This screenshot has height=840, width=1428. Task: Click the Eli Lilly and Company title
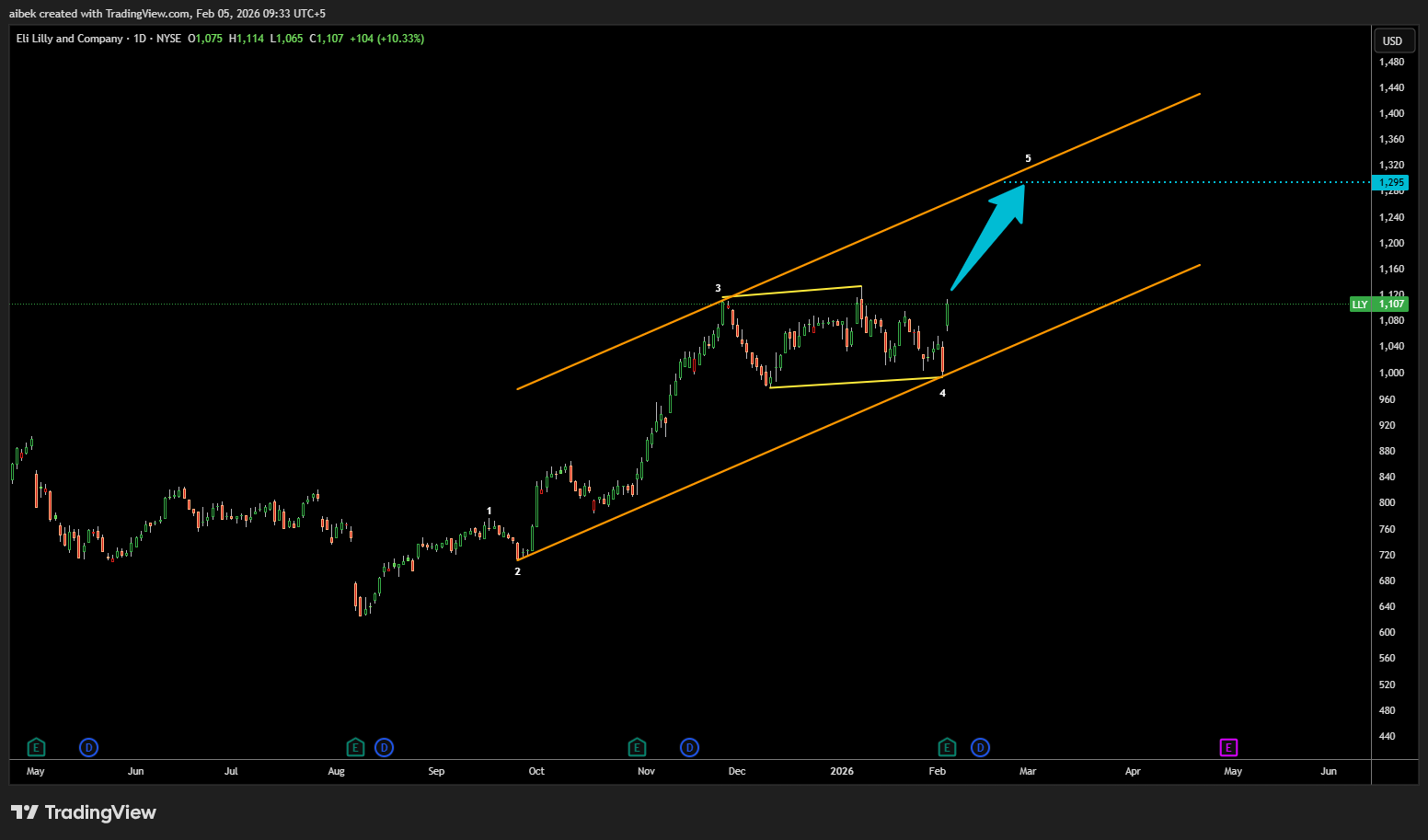tap(70, 39)
